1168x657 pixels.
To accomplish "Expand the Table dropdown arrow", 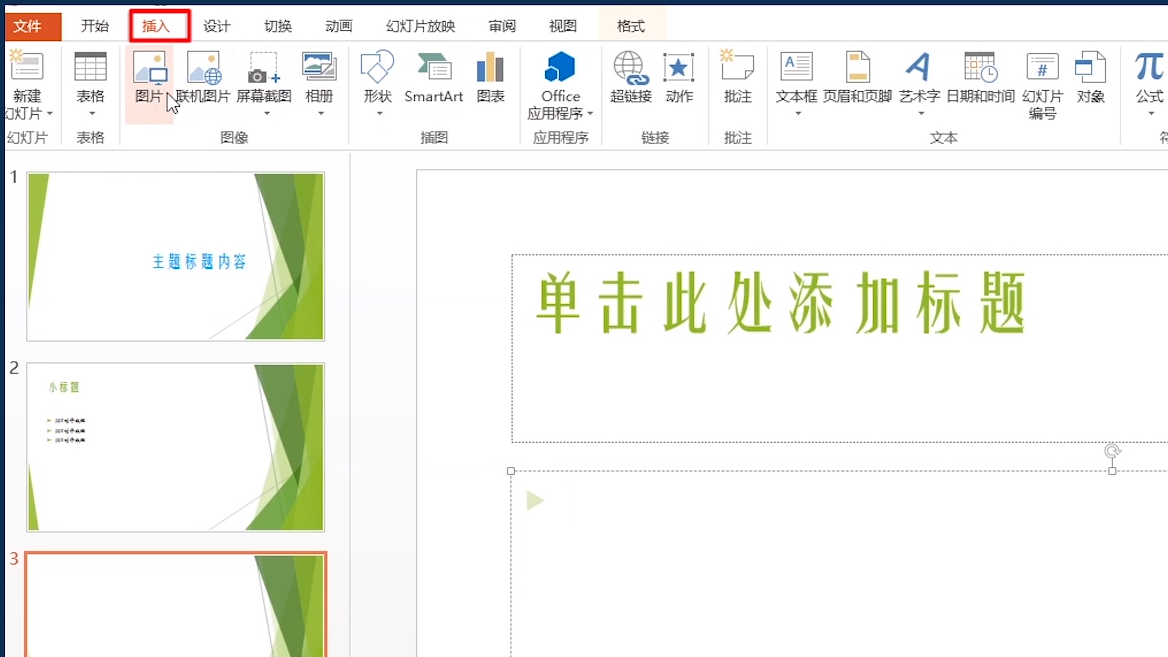I will pos(92,114).
